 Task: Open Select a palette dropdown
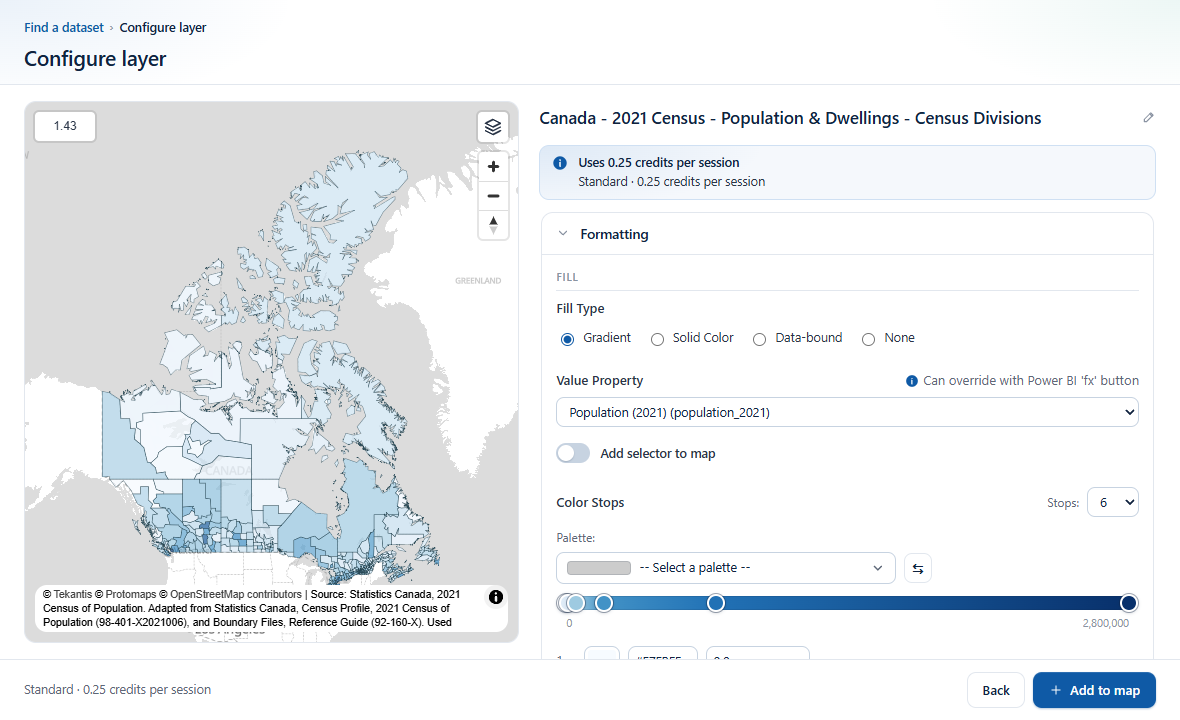[725, 568]
